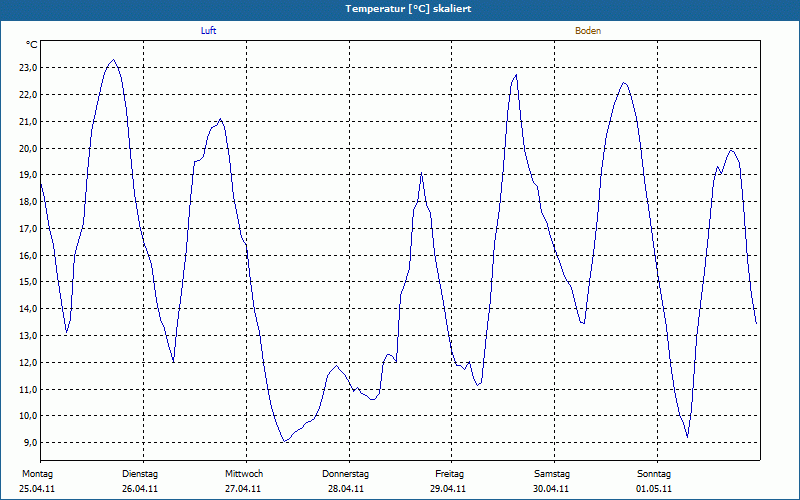Select the 21,0 y-axis value

point(28,121)
